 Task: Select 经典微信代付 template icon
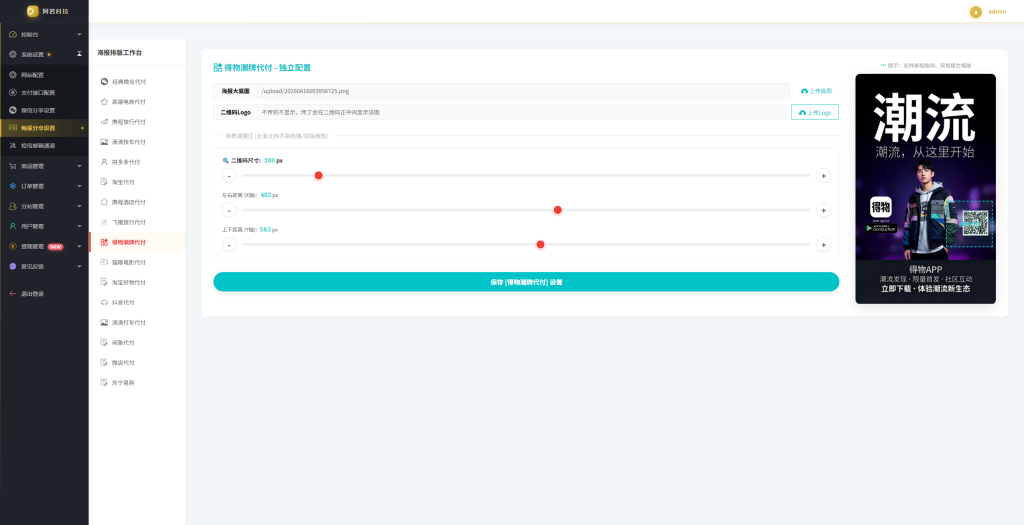click(x=104, y=82)
